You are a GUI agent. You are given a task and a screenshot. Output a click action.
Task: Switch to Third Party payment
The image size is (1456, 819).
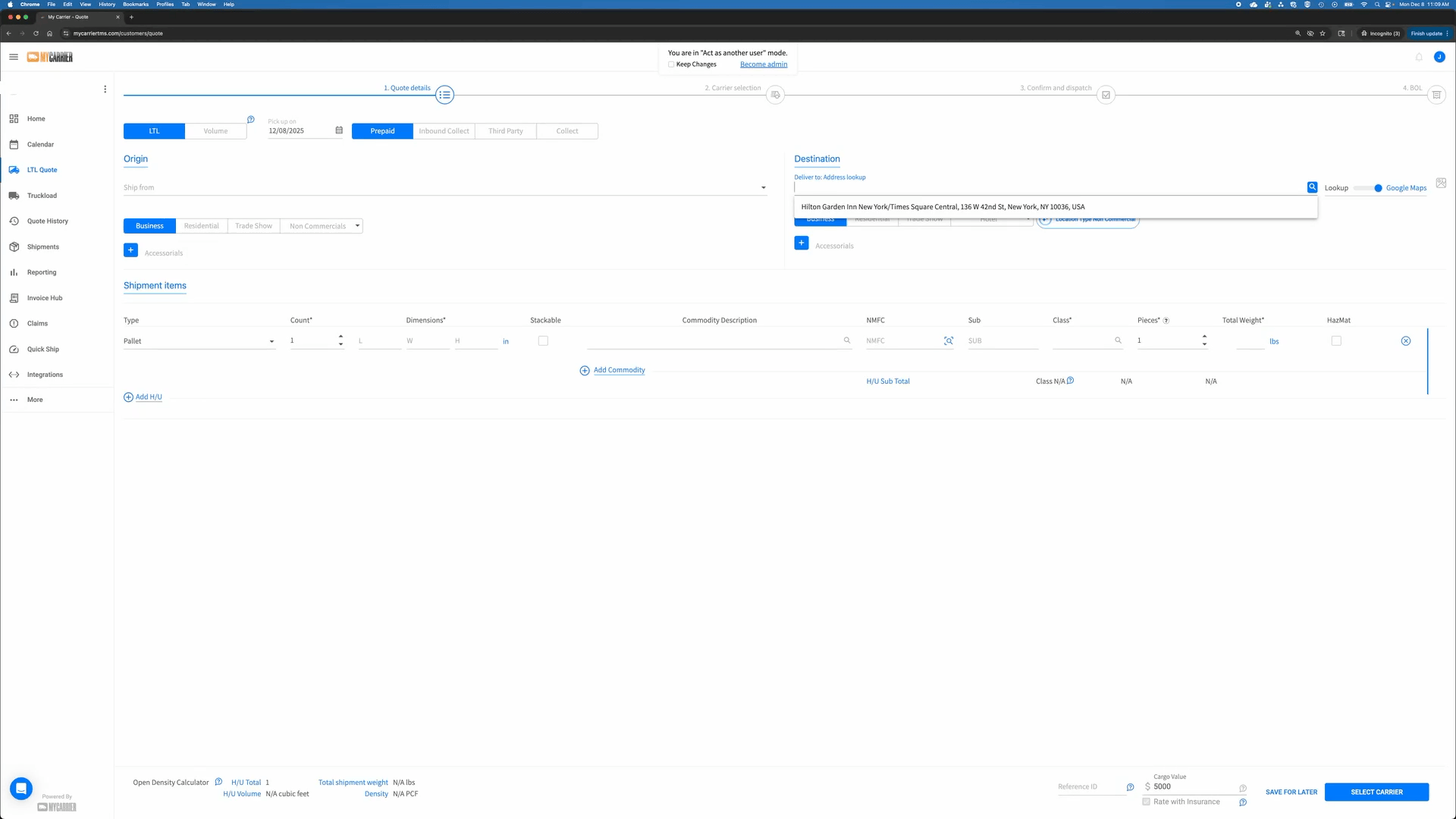(505, 131)
